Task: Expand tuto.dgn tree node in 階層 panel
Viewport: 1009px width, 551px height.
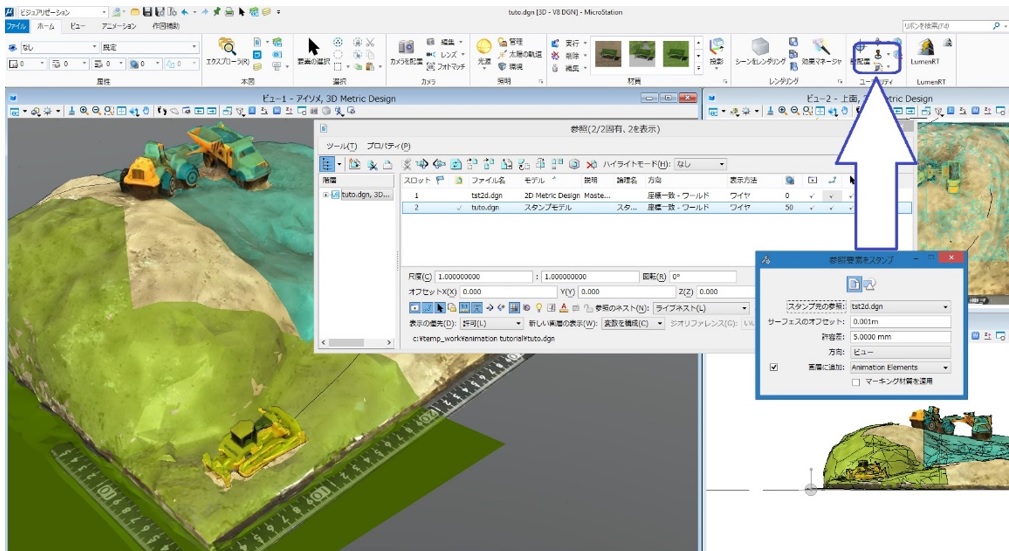Action: pyautogui.click(x=326, y=194)
